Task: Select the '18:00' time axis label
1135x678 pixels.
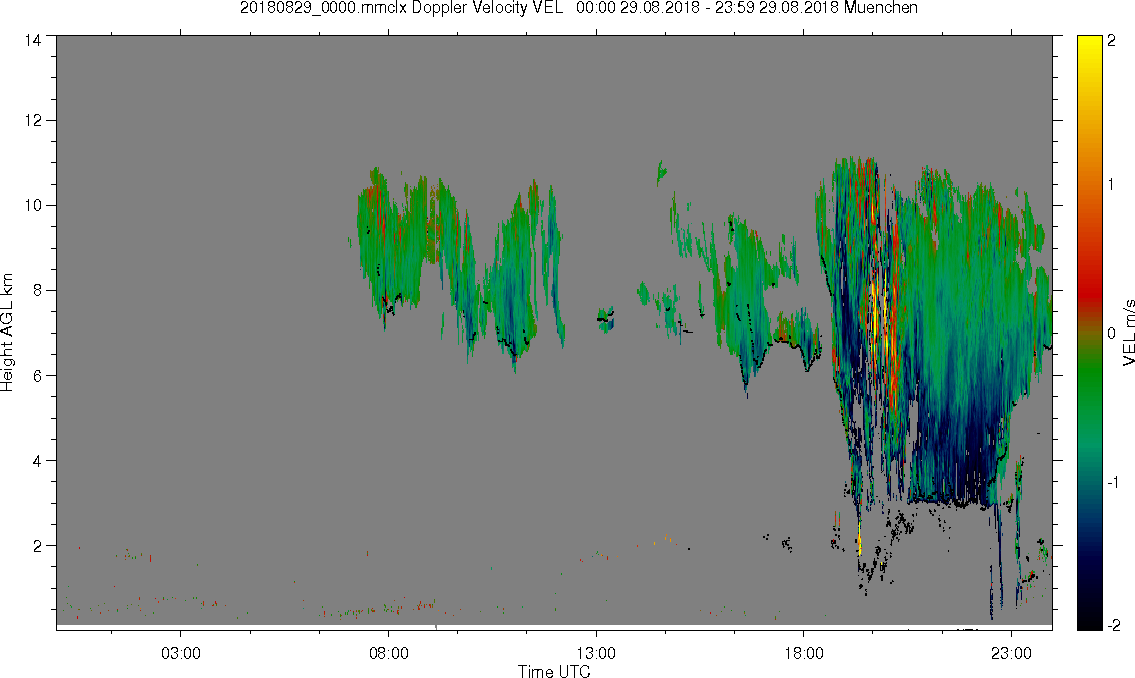Action: [x=804, y=654]
